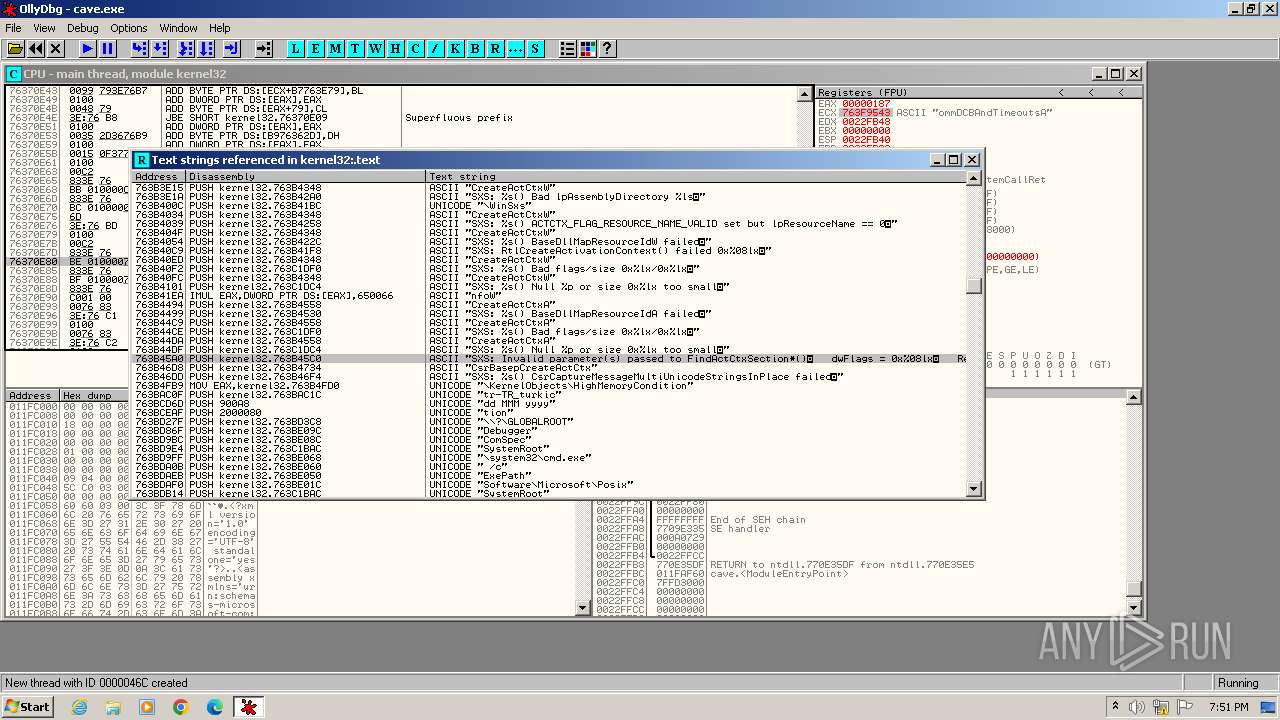Pause execution with the pause icon

pos(108,48)
